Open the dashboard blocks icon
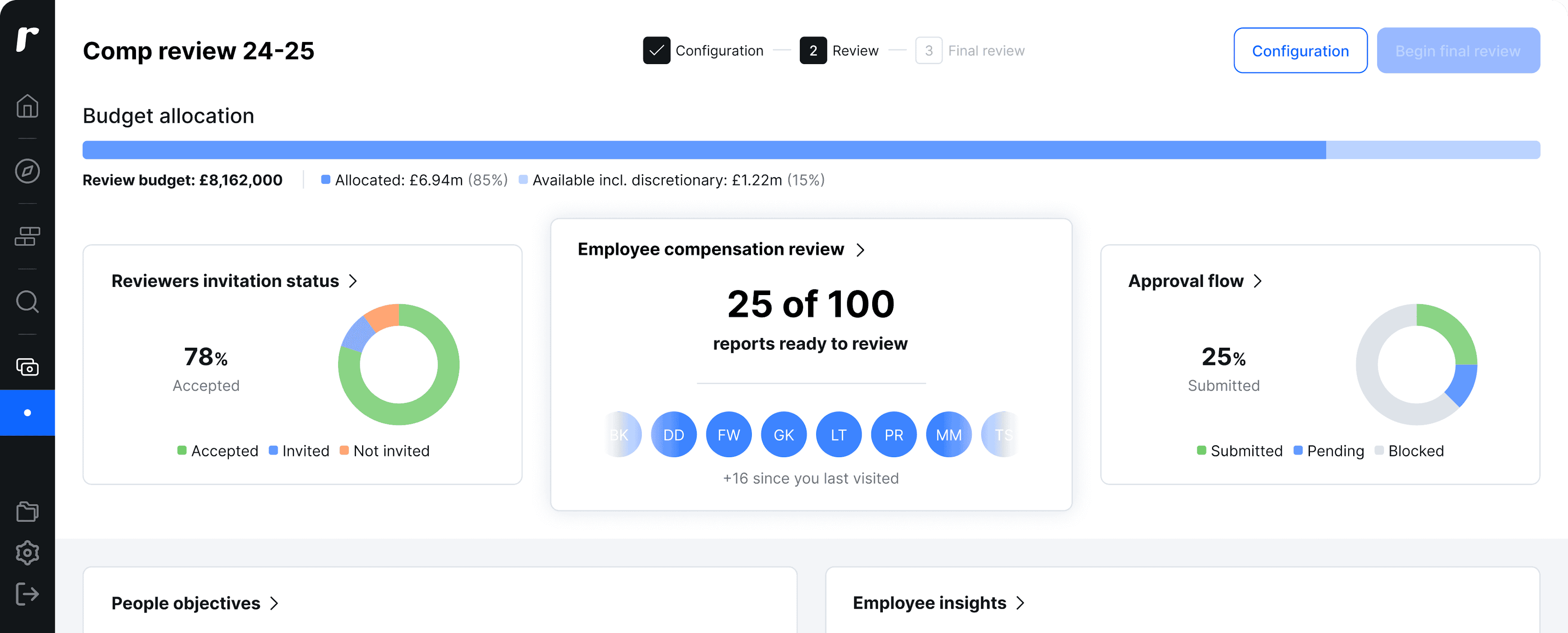Screen dimensions: 1568x633 27,236
